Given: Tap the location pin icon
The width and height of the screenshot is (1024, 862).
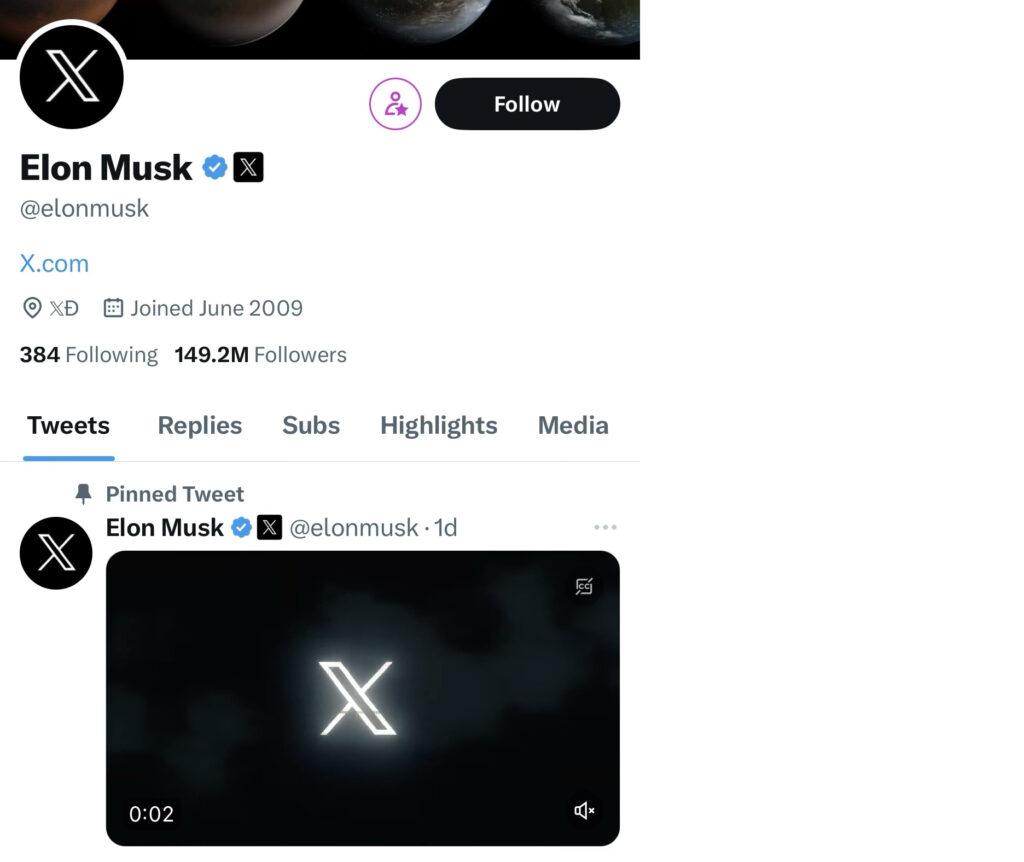Looking at the screenshot, I should pyautogui.click(x=32, y=308).
